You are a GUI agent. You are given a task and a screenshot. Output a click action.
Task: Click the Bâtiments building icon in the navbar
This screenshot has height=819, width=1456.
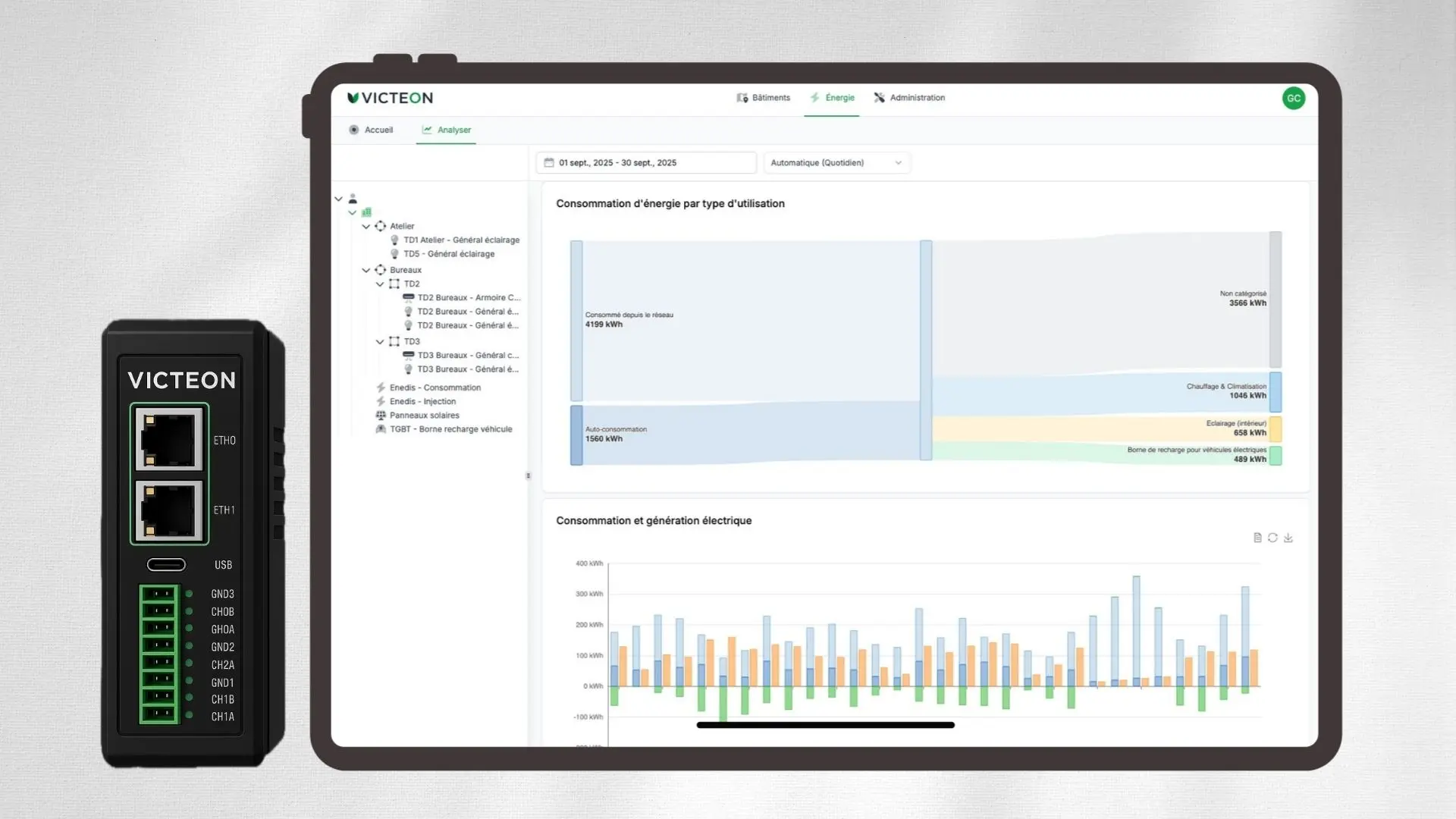pos(742,98)
